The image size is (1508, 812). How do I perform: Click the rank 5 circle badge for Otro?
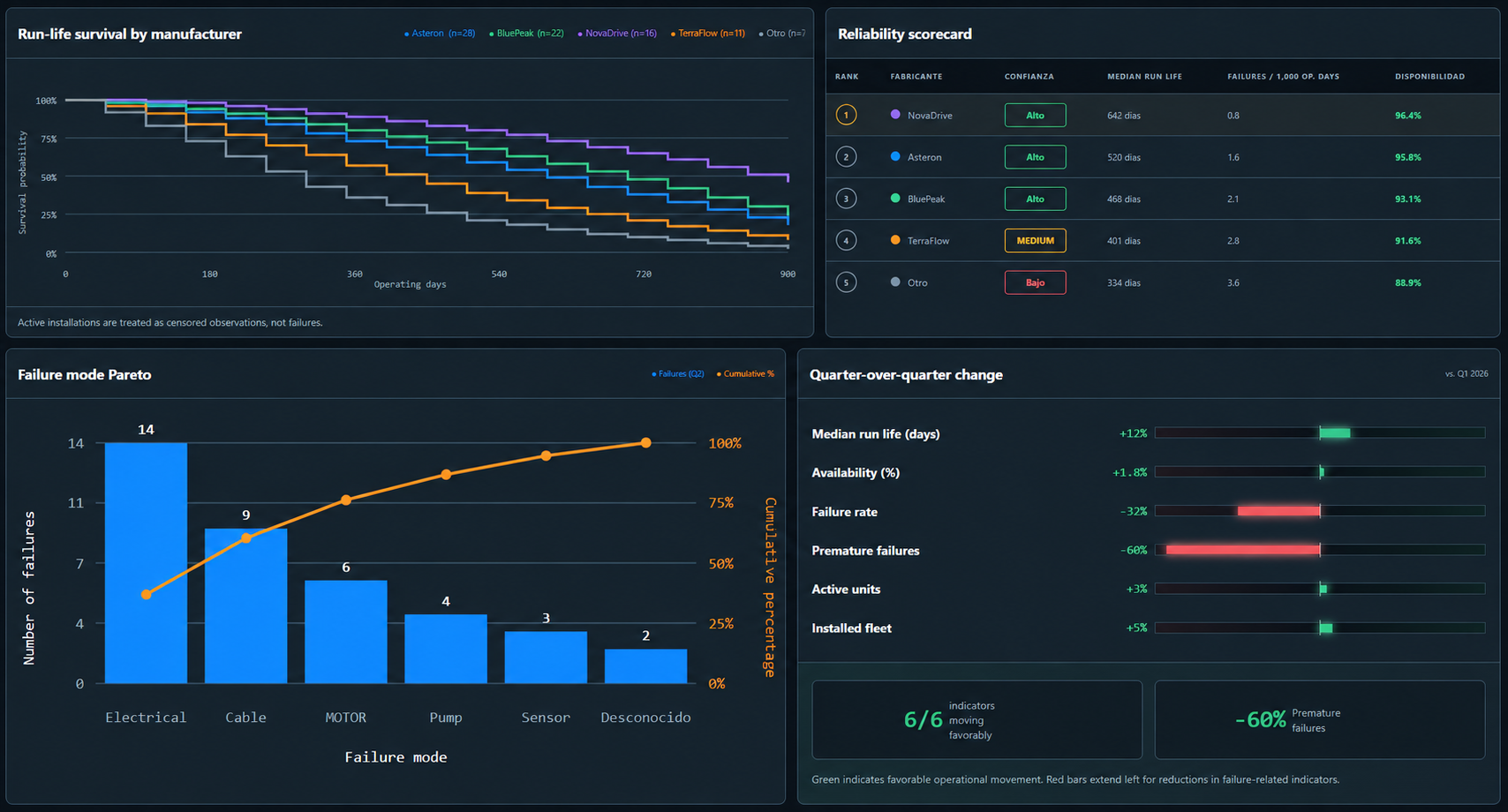(x=846, y=282)
